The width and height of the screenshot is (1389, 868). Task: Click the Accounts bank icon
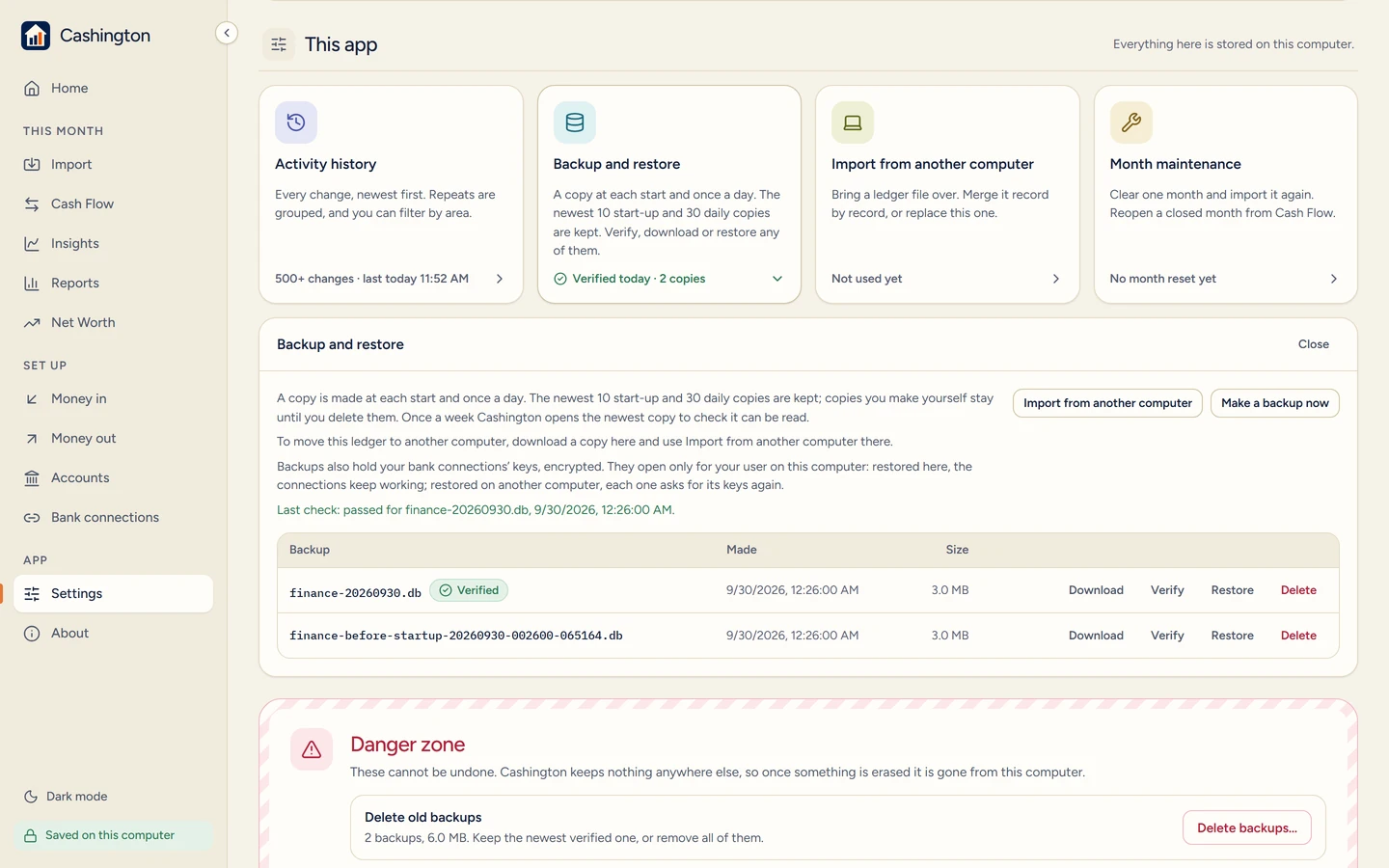tap(32, 478)
